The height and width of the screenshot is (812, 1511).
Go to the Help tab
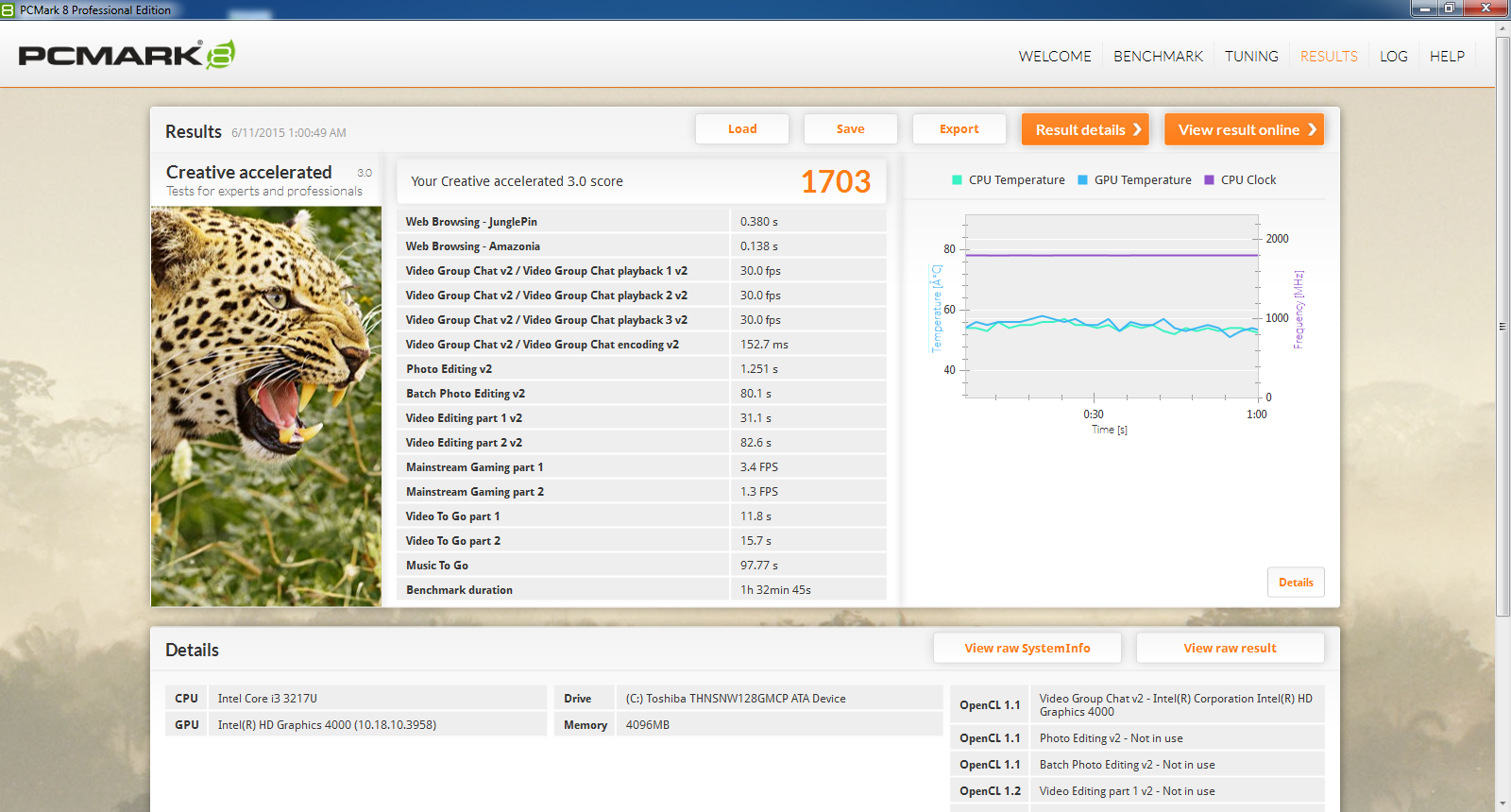1447,57
